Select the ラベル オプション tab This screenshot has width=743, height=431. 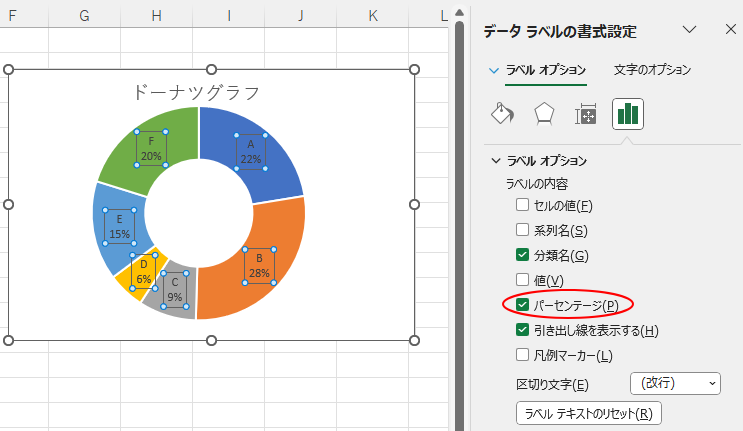(539, 70)
